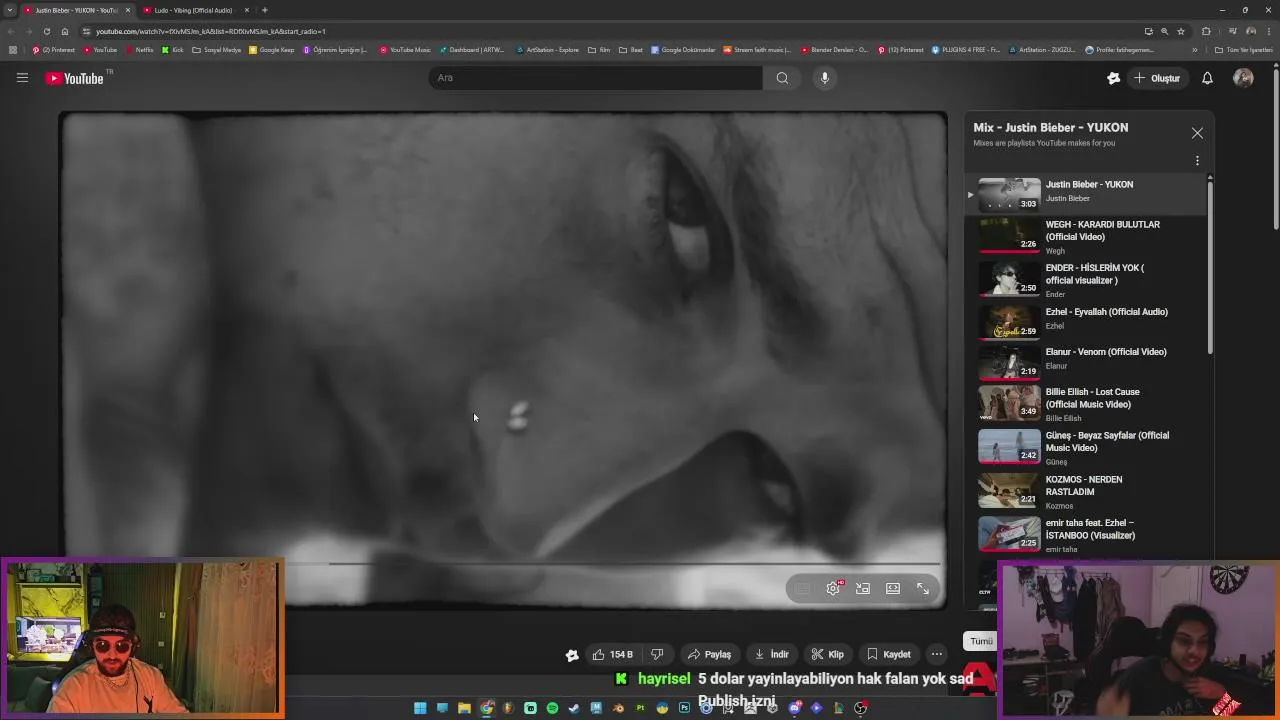Open Photoshop from the taskbar
This screenshot has height=720, width=1280.
(684, 708)
